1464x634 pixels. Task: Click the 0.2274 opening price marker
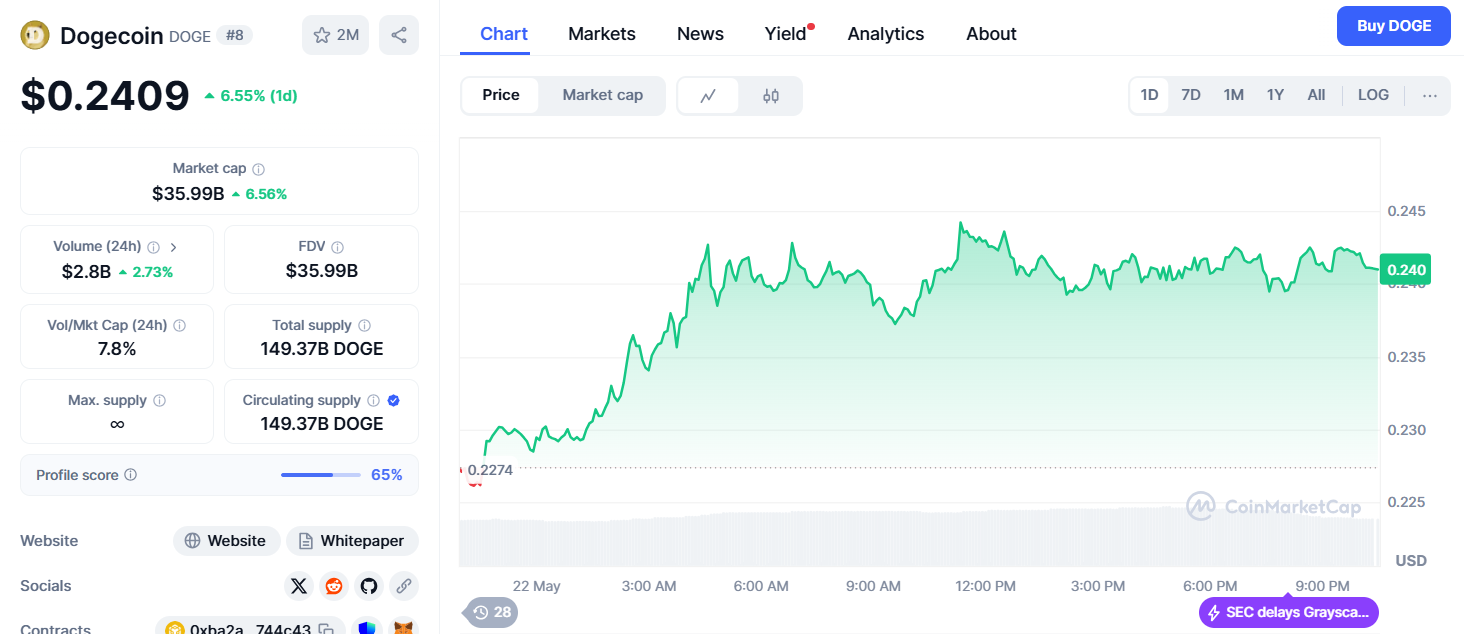tap(490, 469)
